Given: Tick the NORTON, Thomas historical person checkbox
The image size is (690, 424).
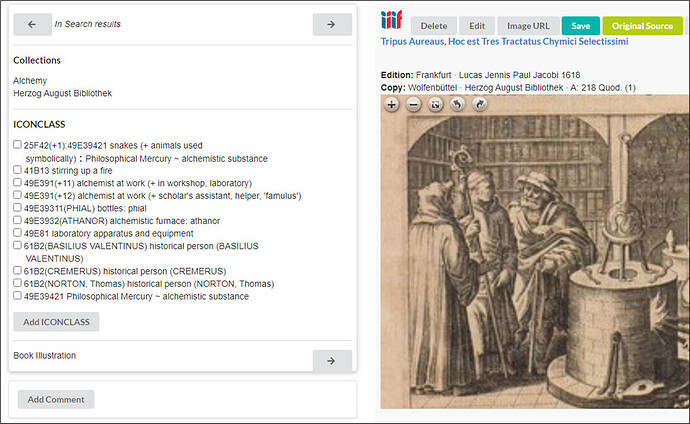Looking at the screenshot, I should click(x=17, y=283).
